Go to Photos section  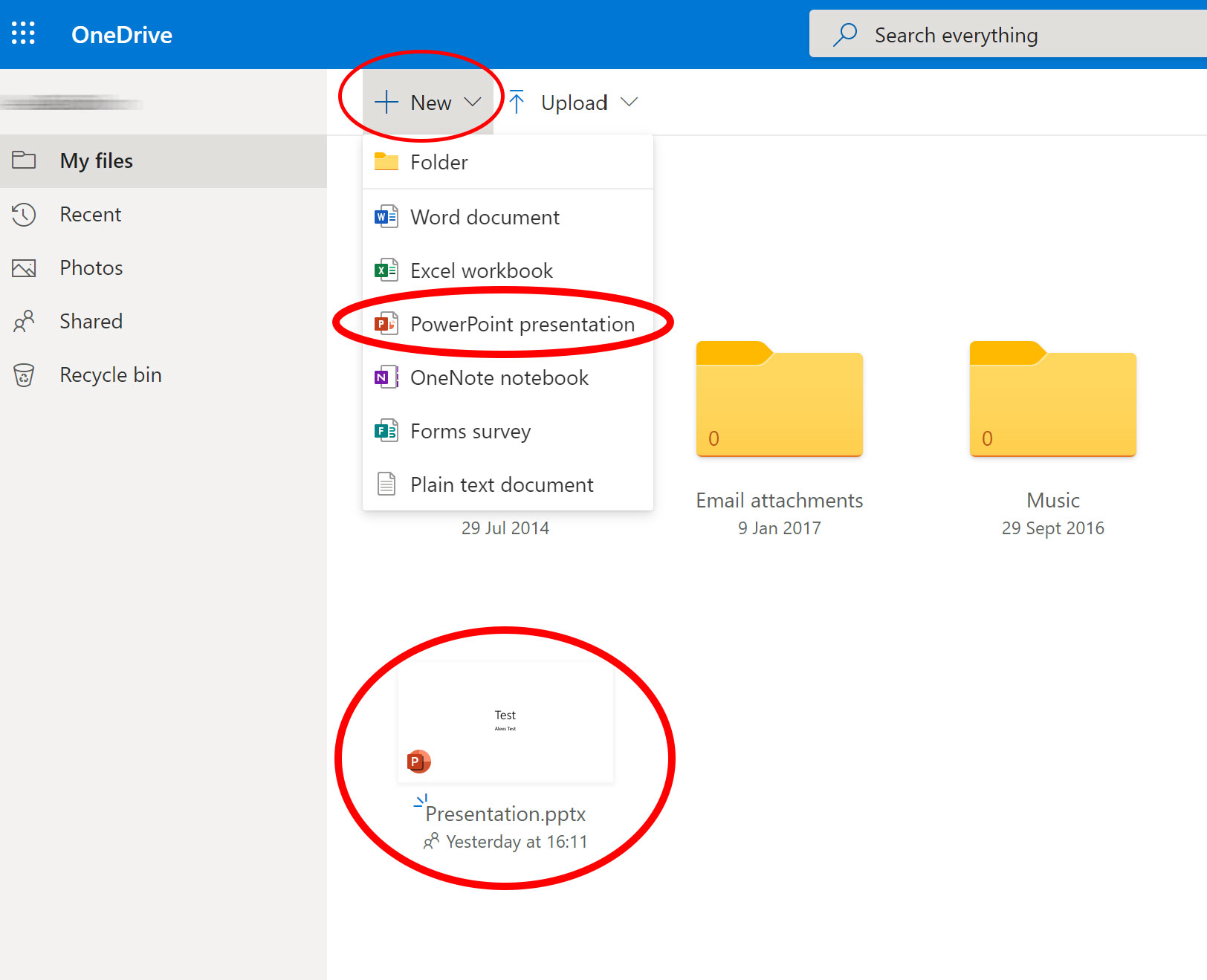click(x=164, y=268)
